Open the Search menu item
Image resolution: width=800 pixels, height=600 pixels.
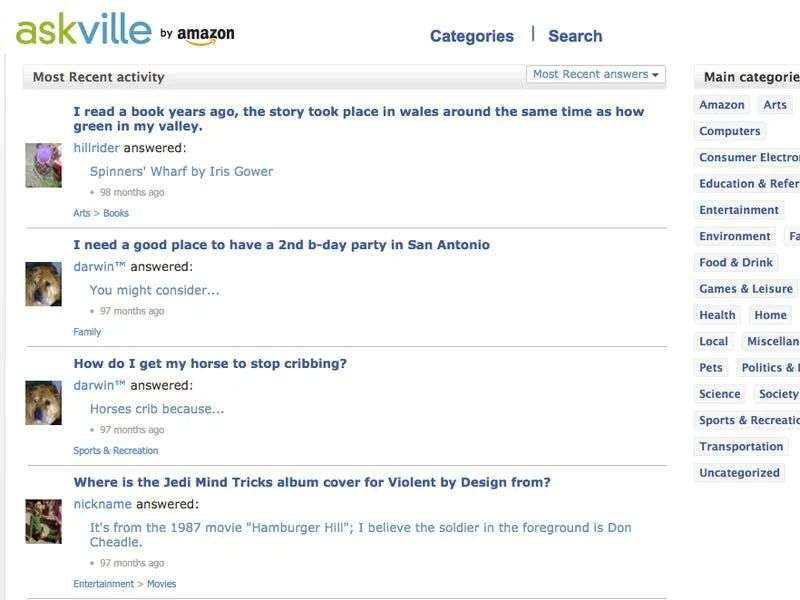[x=575, y=36]
